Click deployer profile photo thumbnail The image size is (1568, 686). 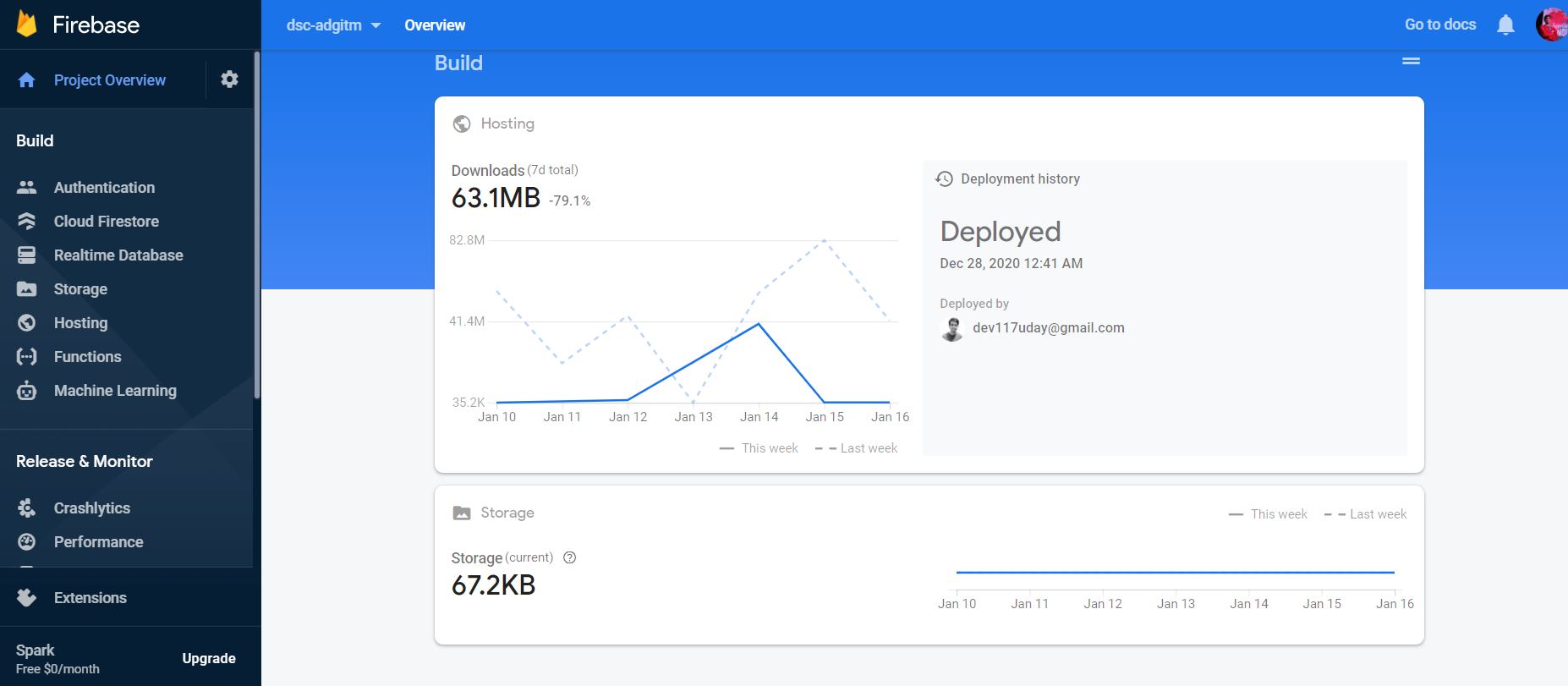click(x=952, y=329)
